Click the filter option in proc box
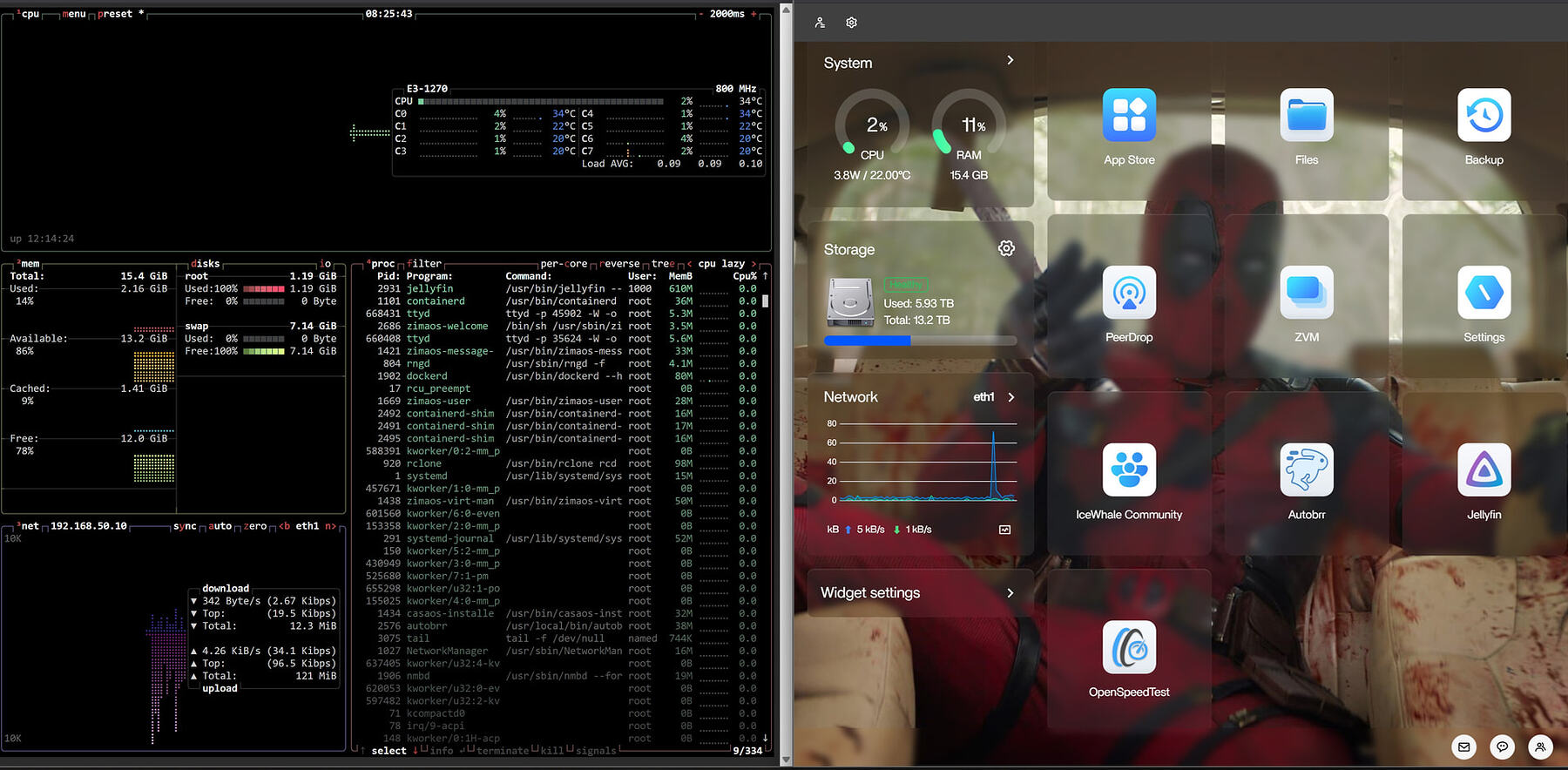 (x=424, y=264)
